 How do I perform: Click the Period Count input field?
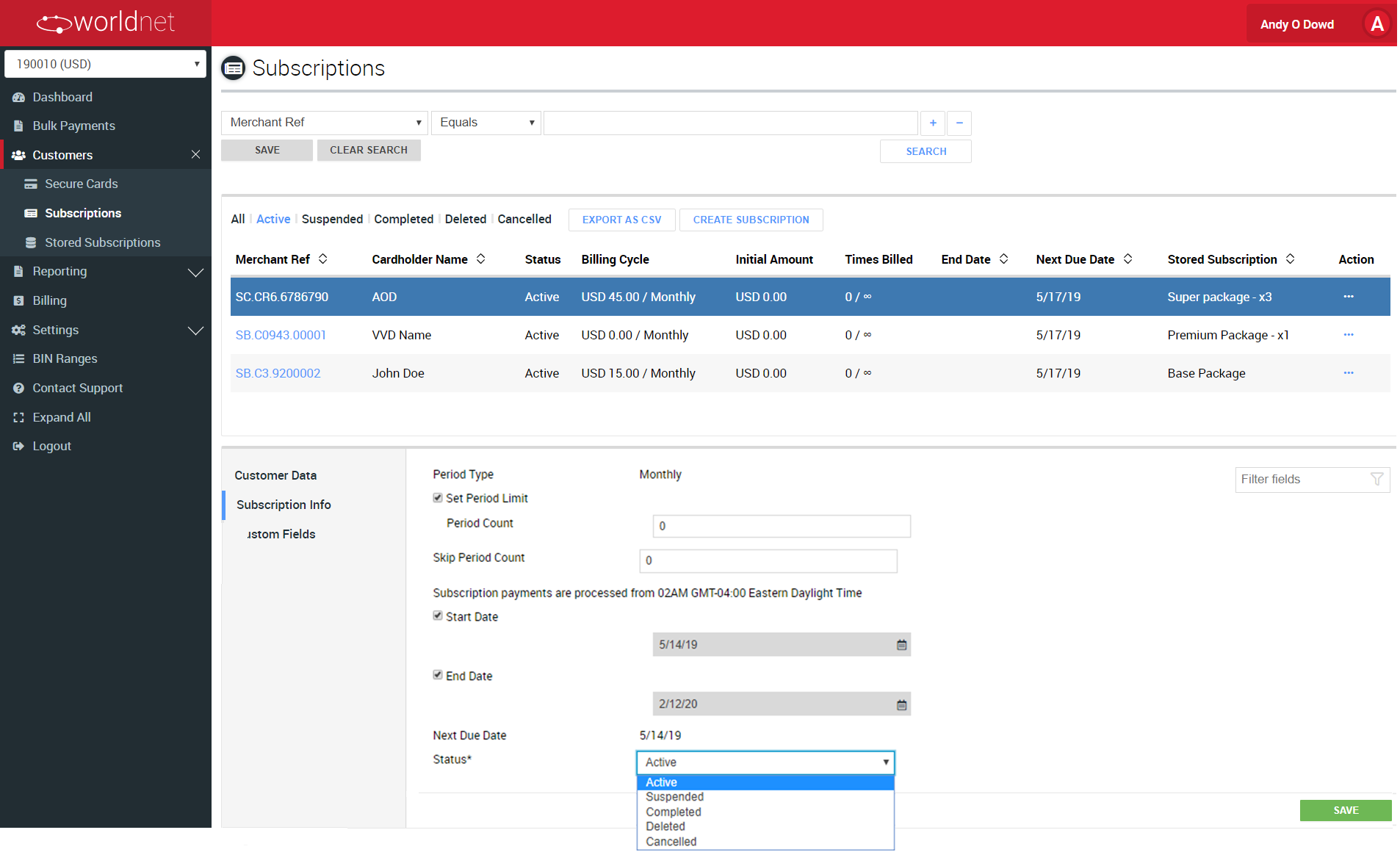click(782, 526)
